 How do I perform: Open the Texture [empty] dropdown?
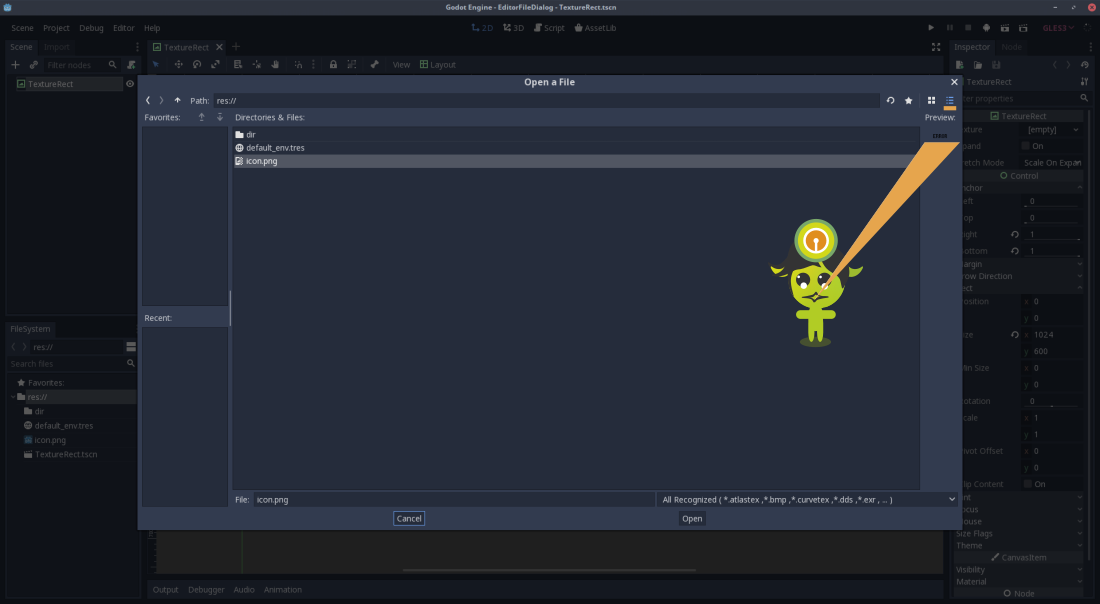(1052, 130)
